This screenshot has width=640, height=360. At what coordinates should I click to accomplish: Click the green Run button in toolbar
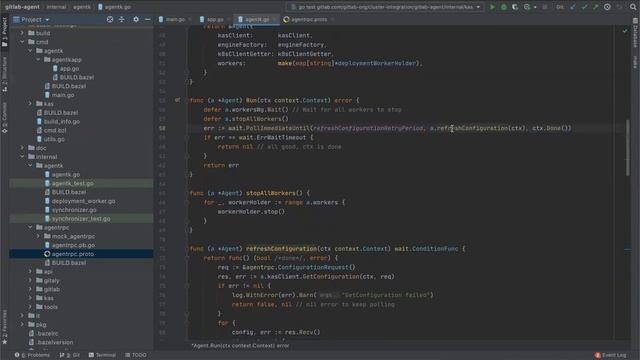[x=492, y=7]
